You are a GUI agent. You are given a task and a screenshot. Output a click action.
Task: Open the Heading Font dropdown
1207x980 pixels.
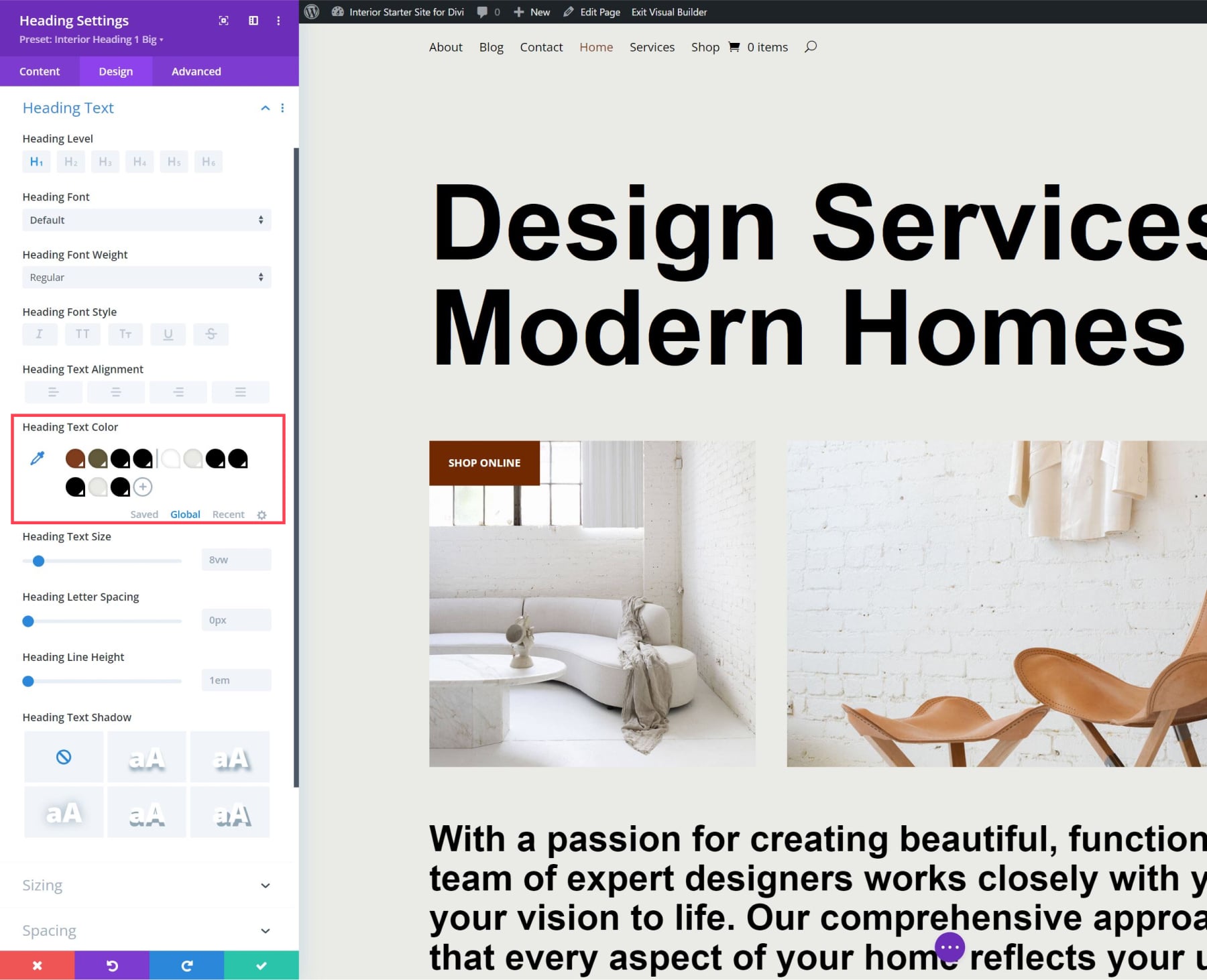point(146,220)
